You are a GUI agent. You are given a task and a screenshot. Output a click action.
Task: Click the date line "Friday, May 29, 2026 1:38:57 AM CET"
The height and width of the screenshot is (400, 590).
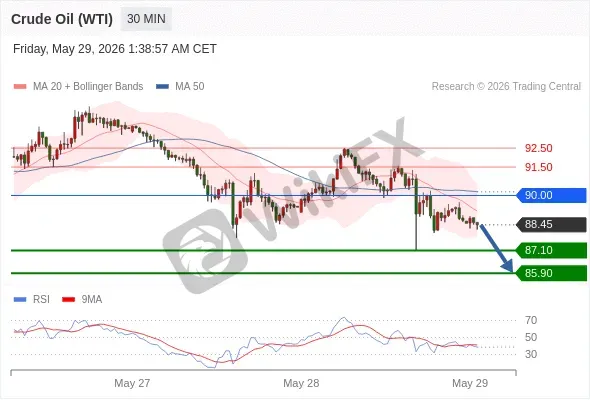(x=115, y=49)
